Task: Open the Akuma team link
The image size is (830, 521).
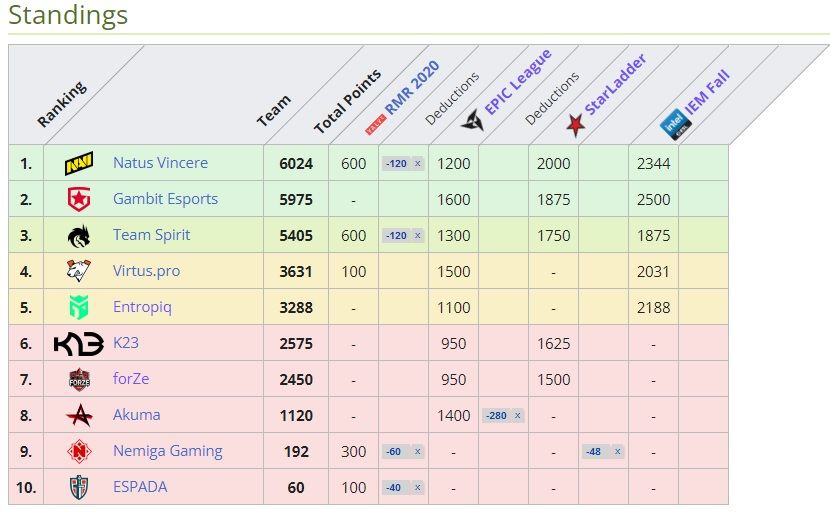Action: (137, 415)
